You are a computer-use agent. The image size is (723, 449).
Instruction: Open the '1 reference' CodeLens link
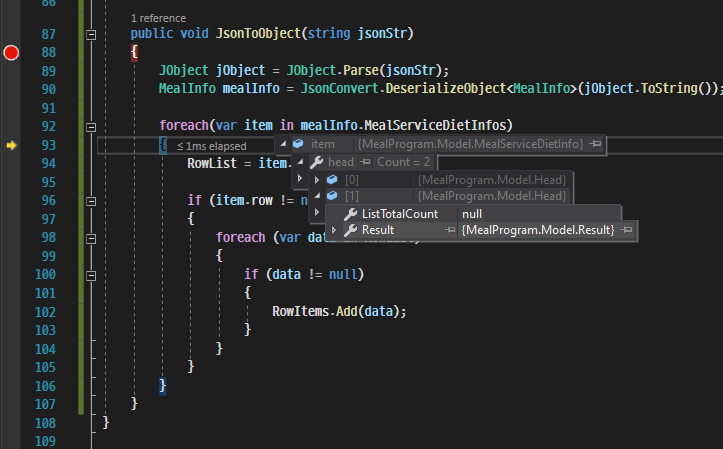159,18
